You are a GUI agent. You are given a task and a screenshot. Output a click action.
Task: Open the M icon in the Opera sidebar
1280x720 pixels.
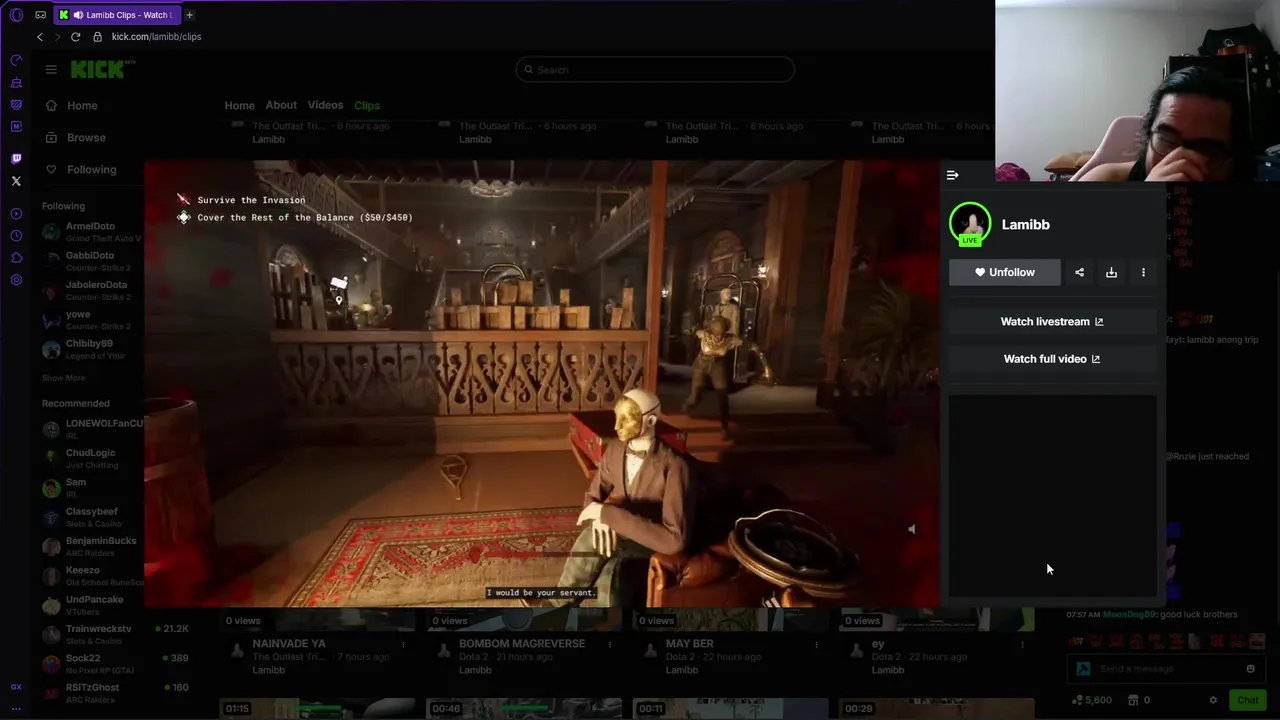(x=16, y=127)
